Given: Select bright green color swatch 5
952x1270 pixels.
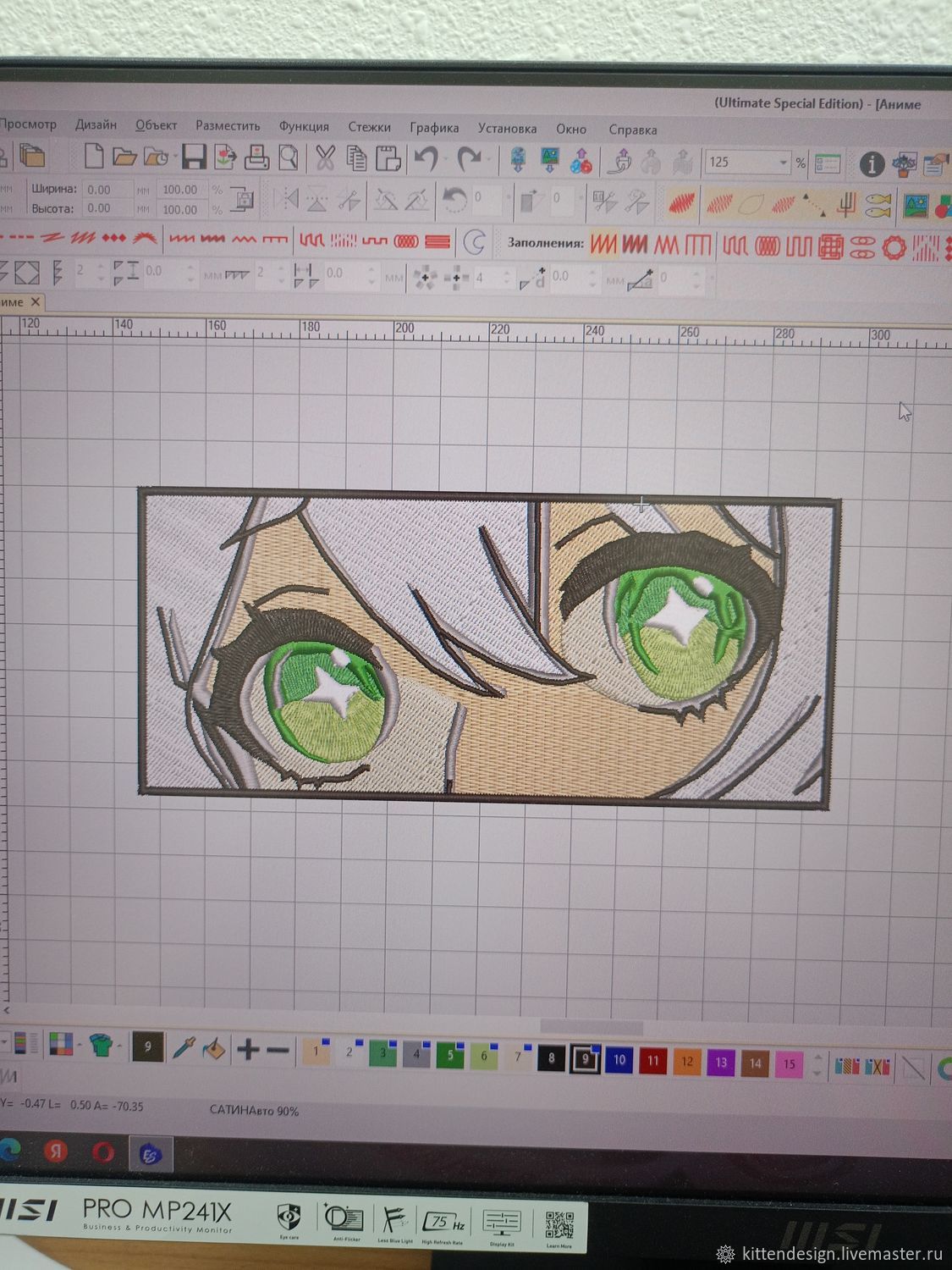Looking at the screenshot, I should point(450,1056).
